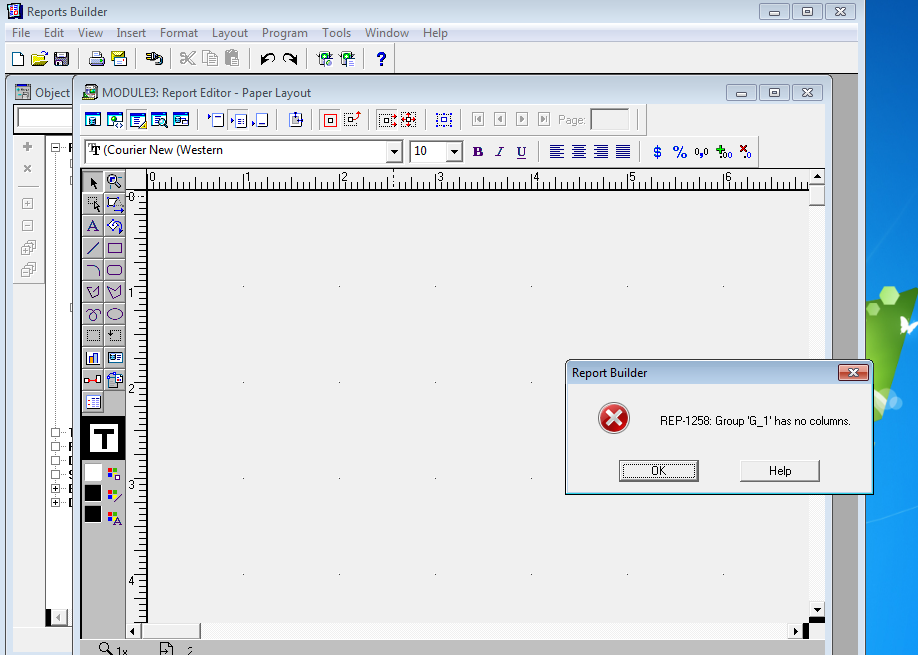Toggle Italic formatting

coord(499,152)
